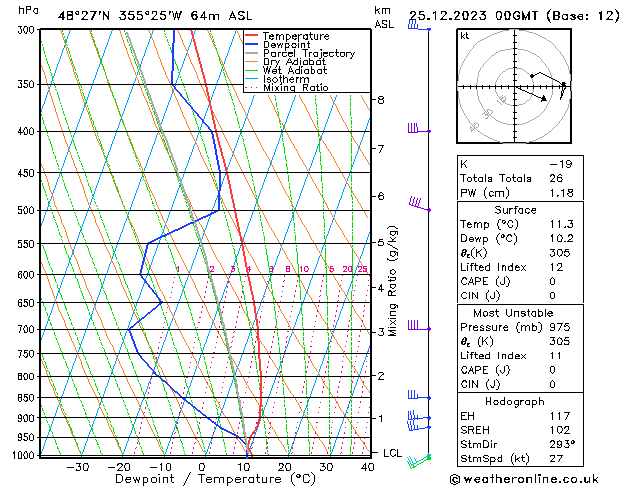Screen dimensions: 629x486
Task: Click the Most Unstable Lifted Index value 11
Action: [556, 356]
